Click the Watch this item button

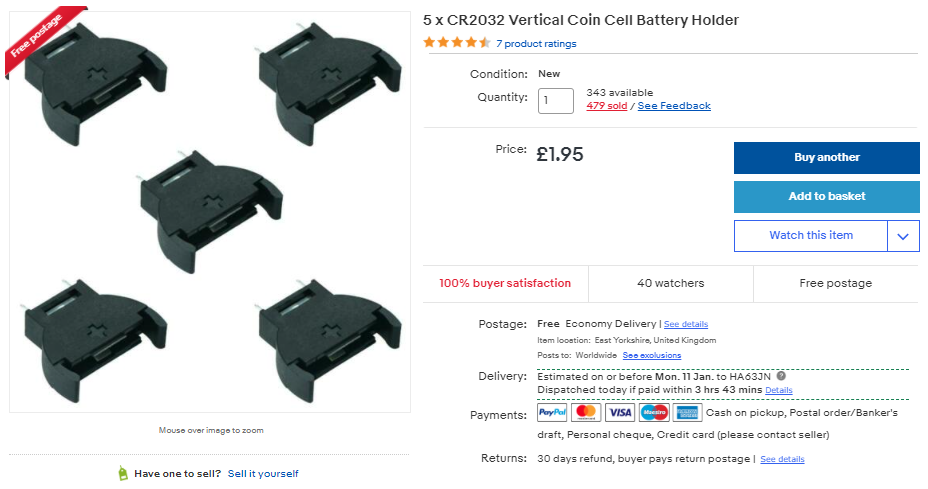[x=810, y=236]
